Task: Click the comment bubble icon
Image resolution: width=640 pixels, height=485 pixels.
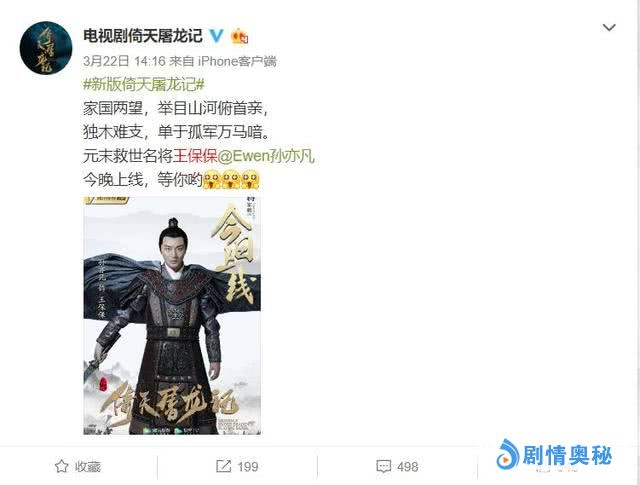Action: tap(383, 467)
